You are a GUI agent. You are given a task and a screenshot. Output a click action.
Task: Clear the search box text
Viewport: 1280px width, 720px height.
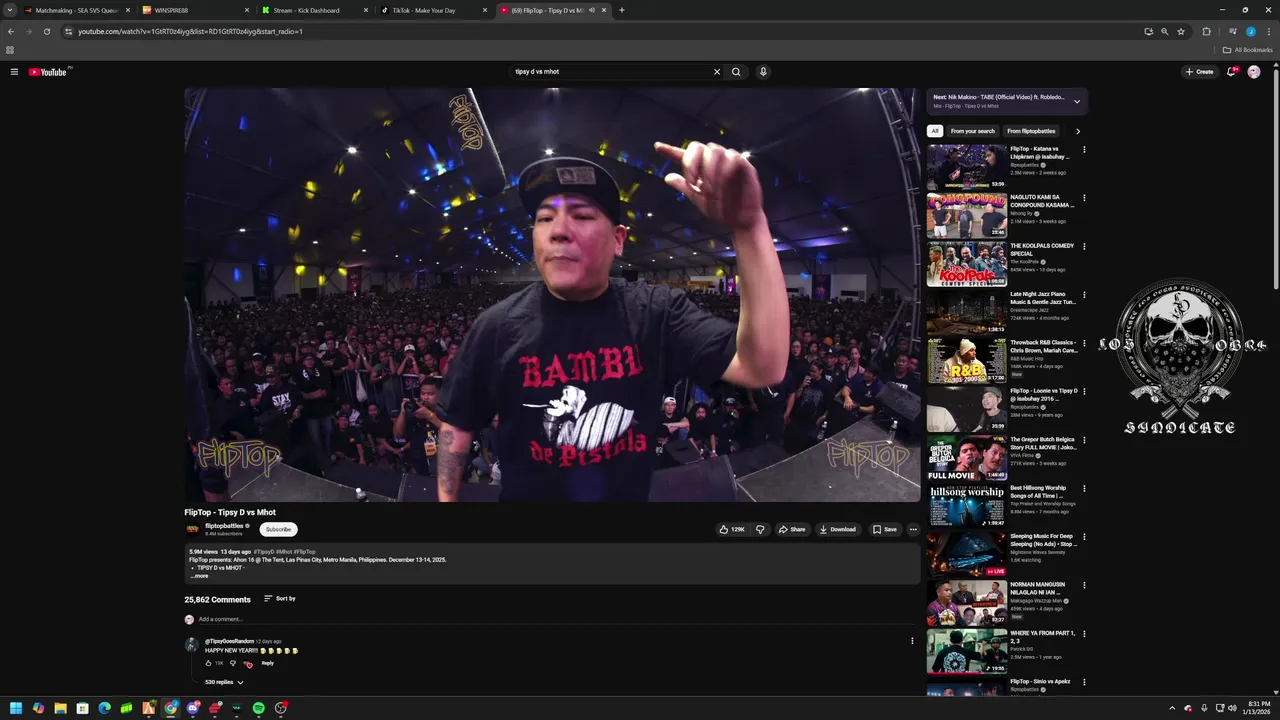coord(716,72)
